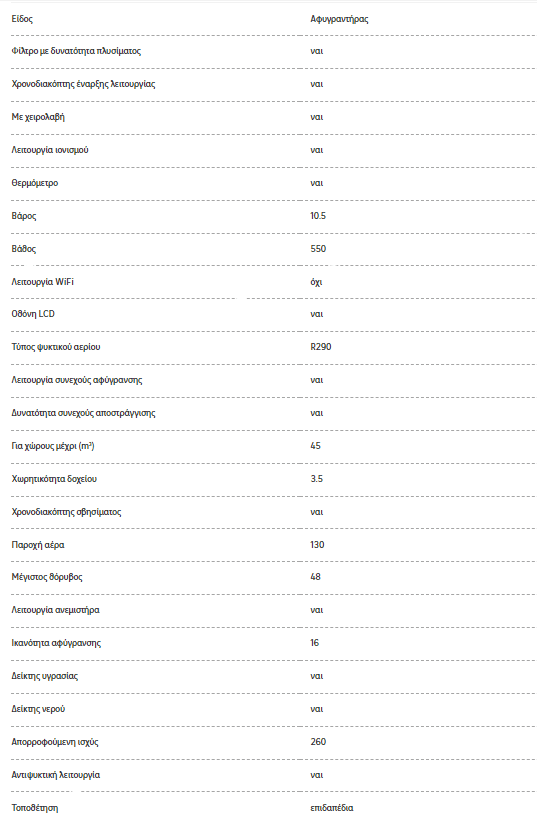The height and width of the screenshot is (813, 537).
Task: Click the 'επιδαπέδια' placement value
Action: (332, 808)
